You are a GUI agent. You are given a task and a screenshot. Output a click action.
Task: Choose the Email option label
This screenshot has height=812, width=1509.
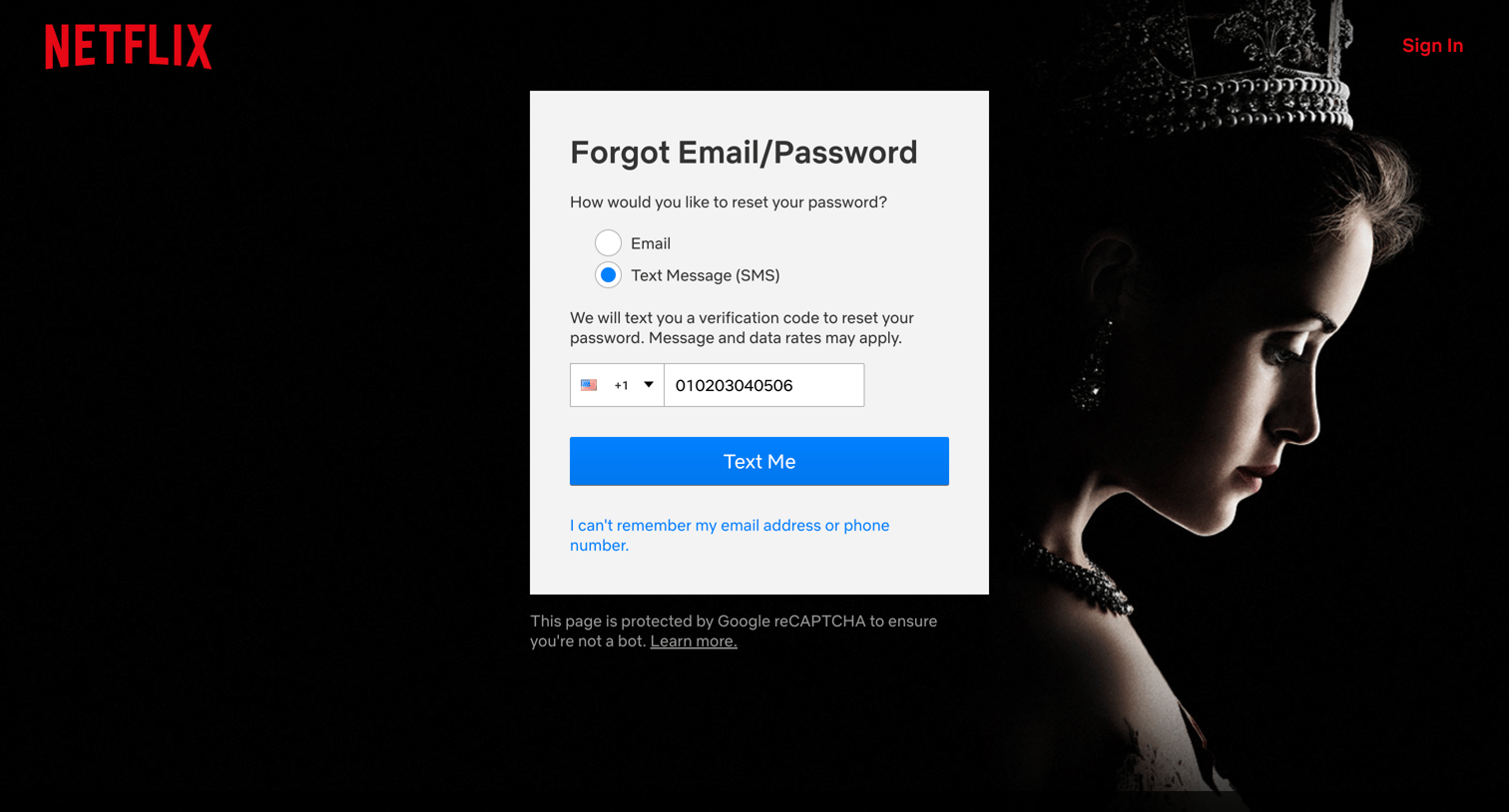[x=651, y=243]
